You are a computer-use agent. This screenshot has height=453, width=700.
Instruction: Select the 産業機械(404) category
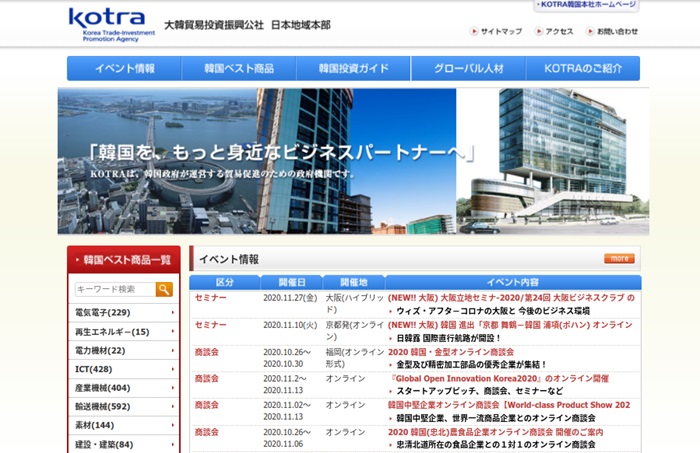(103, 388)
